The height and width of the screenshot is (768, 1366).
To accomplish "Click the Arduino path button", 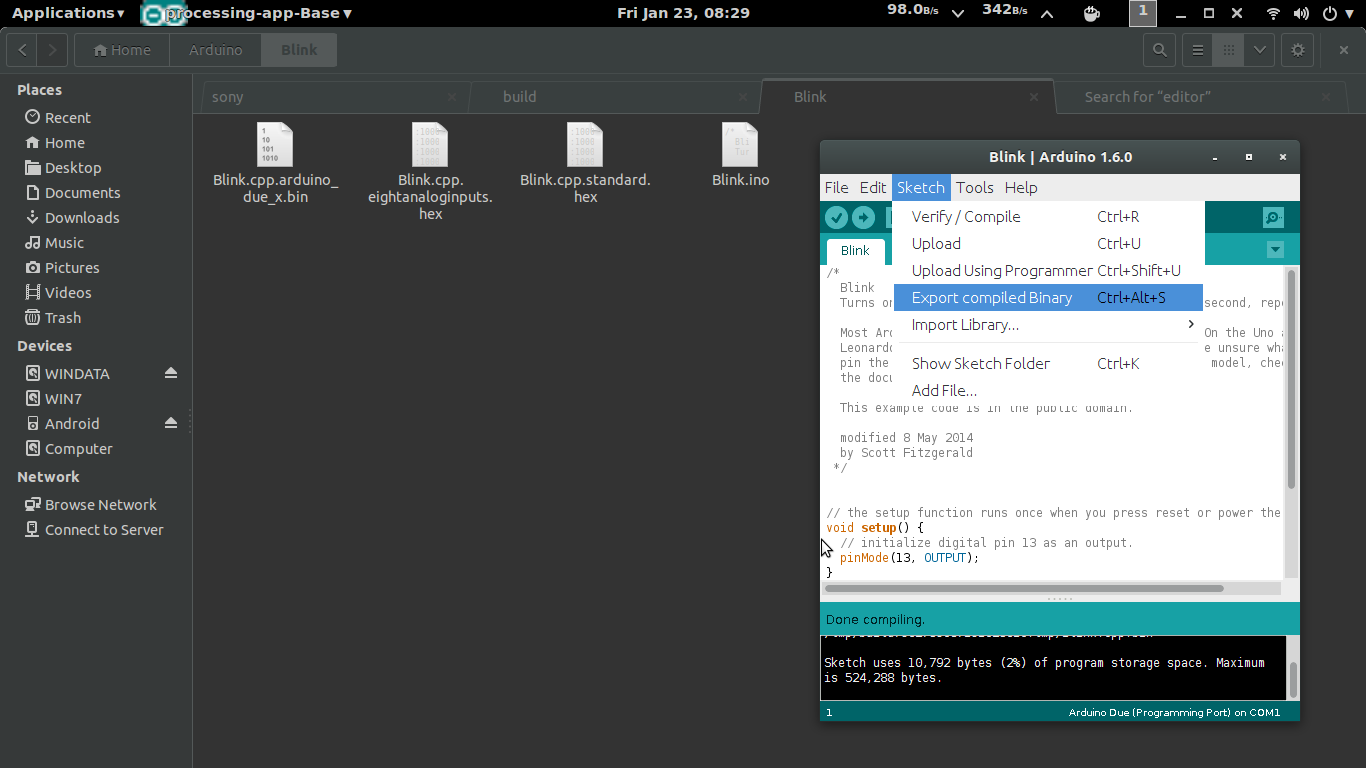I will (x=215, y=50).
